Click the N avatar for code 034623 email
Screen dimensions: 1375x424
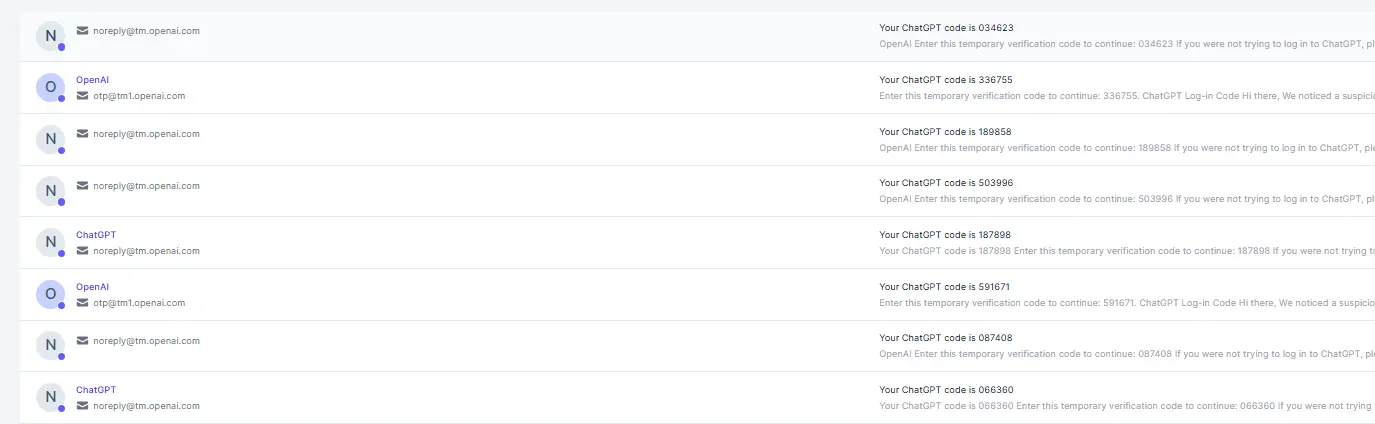(x=50, y=36)
